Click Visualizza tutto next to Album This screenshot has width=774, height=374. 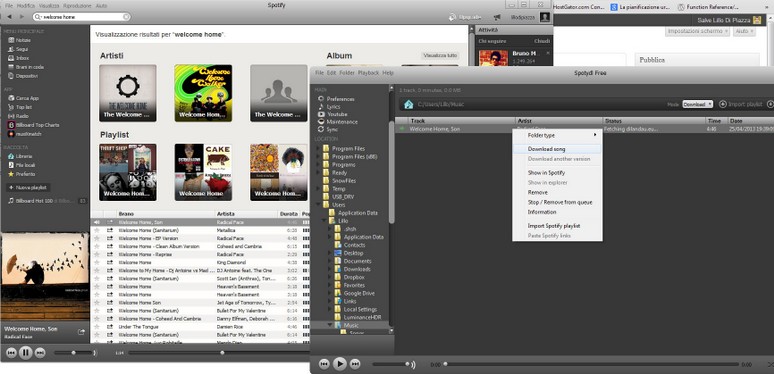(440, 55)
